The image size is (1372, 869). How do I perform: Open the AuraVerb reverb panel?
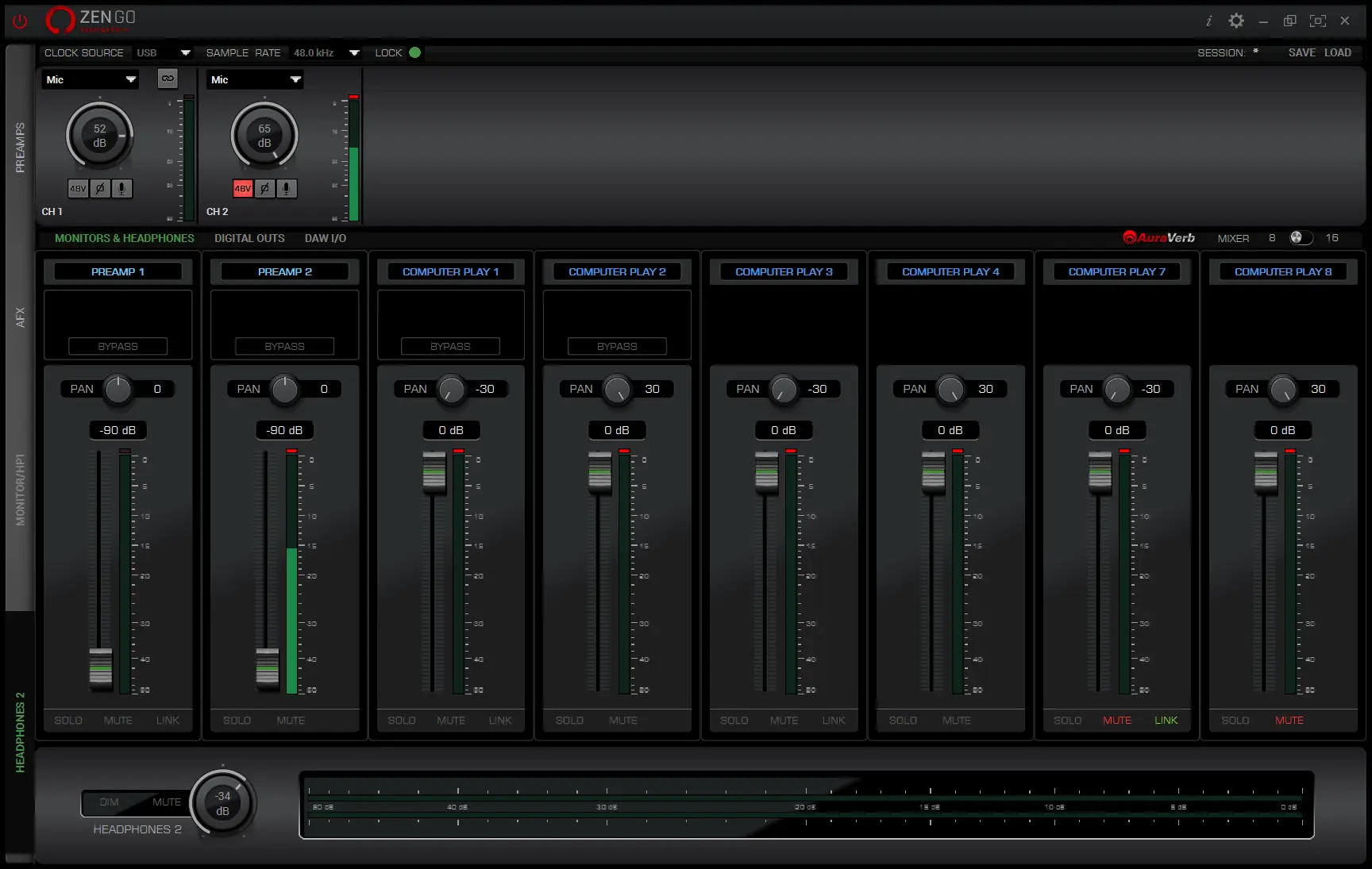coord(1158,238)
